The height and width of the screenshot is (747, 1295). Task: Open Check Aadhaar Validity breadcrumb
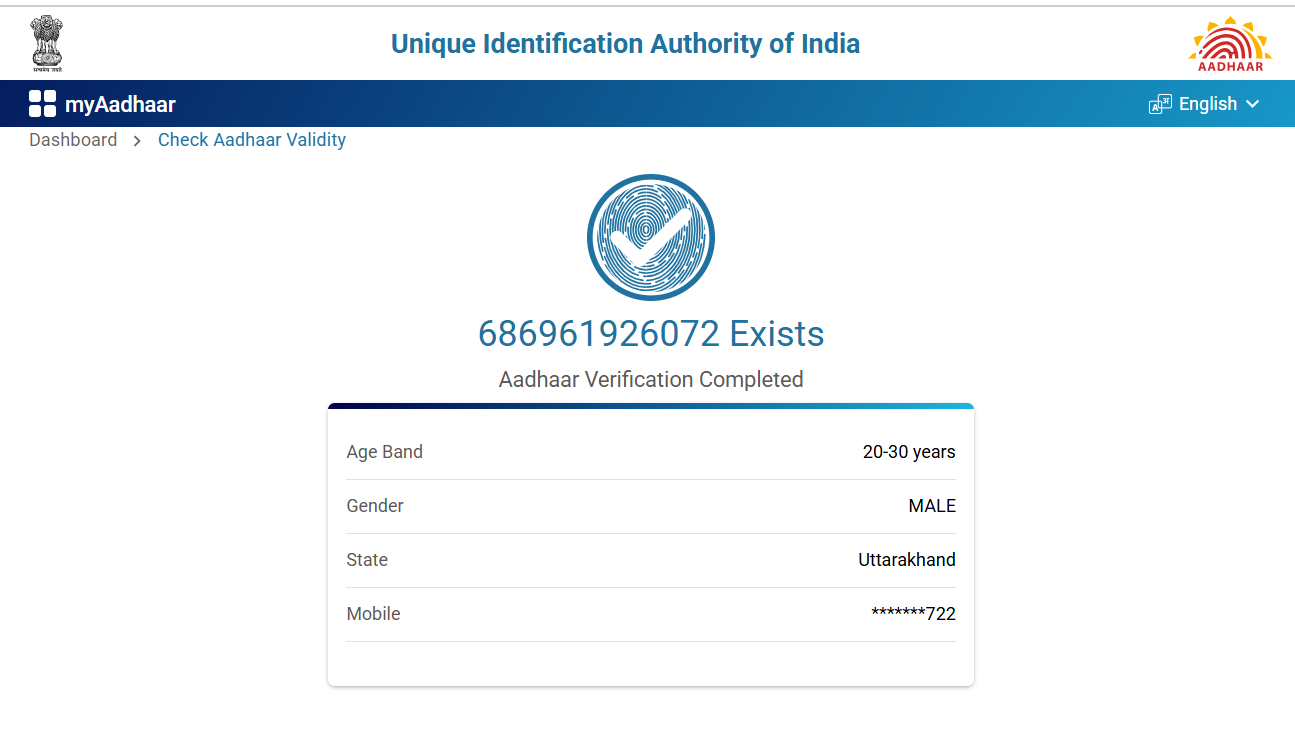pos(252,140)
